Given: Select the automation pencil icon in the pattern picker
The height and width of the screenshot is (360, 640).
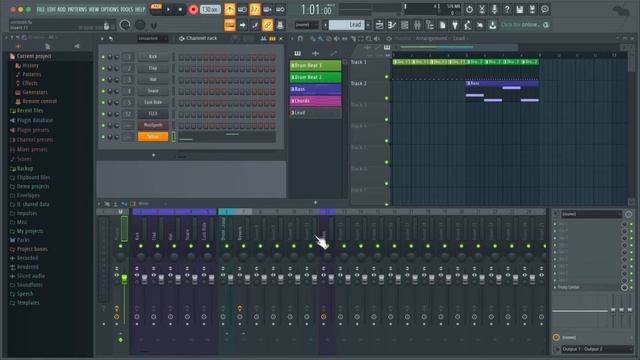Looking at the screenshot, I should [x=333, y=53].
